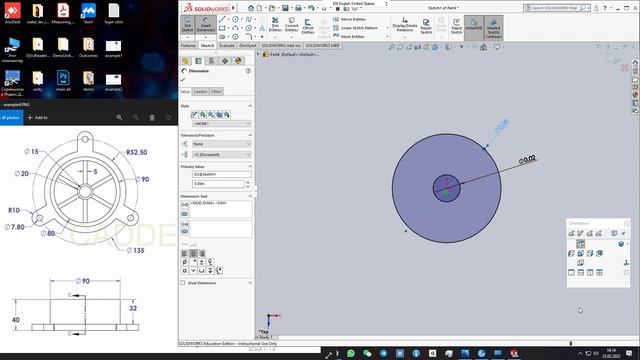
Task: Select the Sketch Fillet tool
Action: tap(248, 37)
